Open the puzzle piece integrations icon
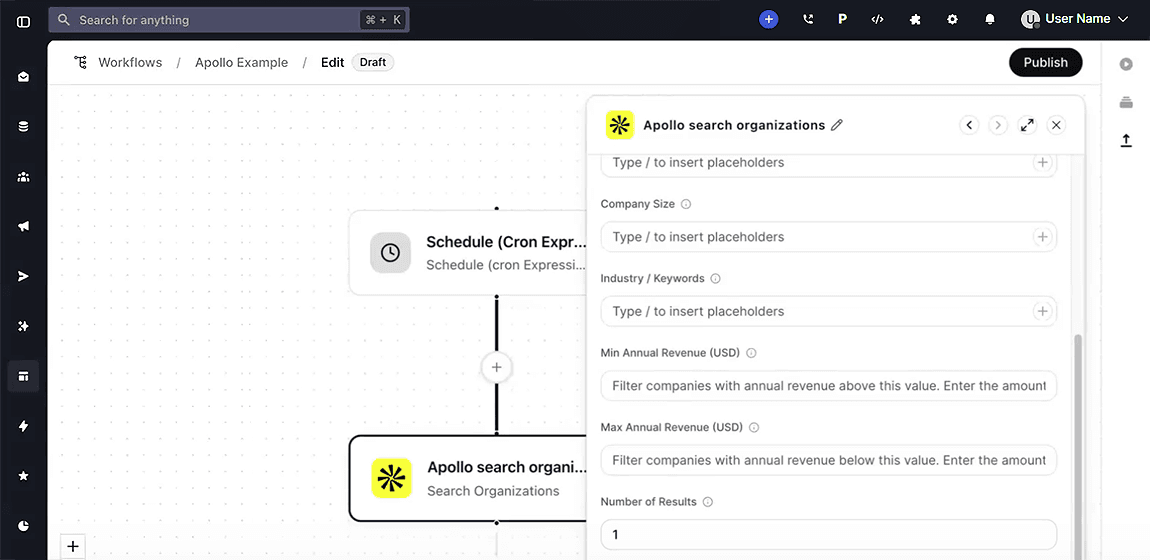This screenshot has height=560, width=1150. [x=915, y=20]
